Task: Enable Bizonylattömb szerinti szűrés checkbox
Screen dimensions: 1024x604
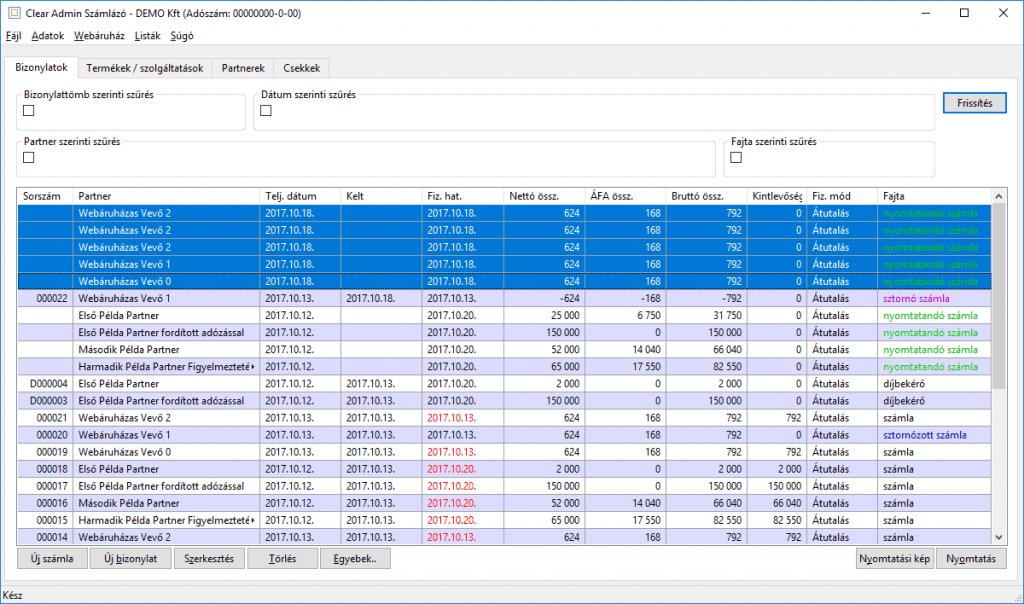Action: point(29,111)
